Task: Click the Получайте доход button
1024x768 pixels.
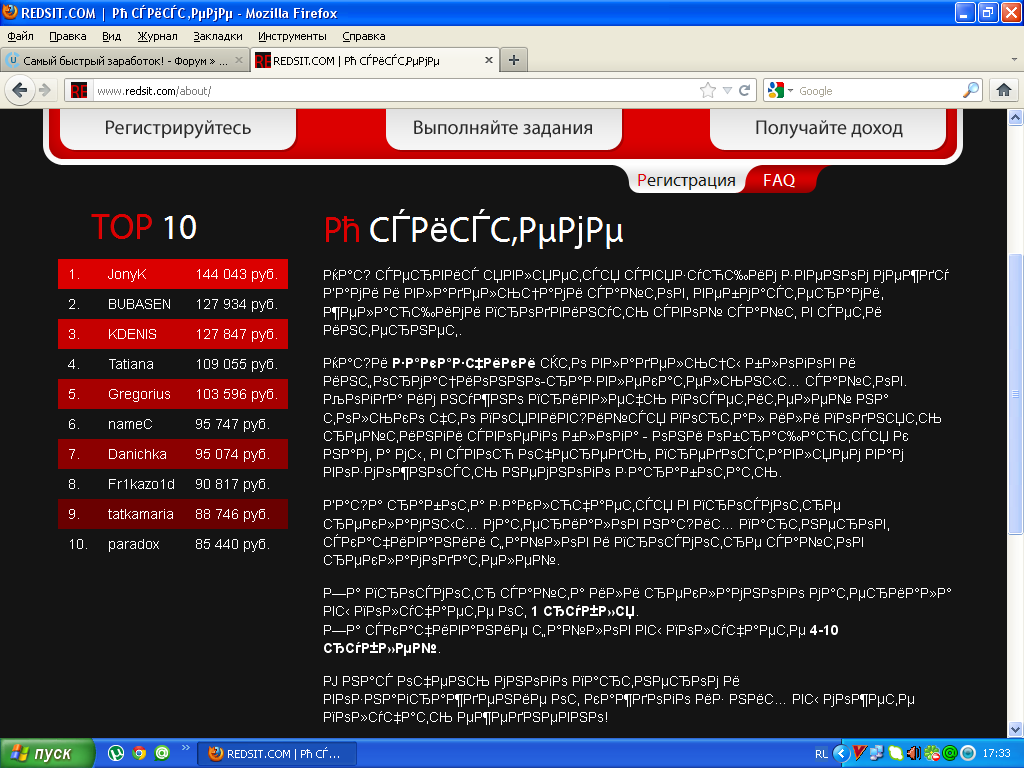Action: pyautogui.click(x=829, y=128)
